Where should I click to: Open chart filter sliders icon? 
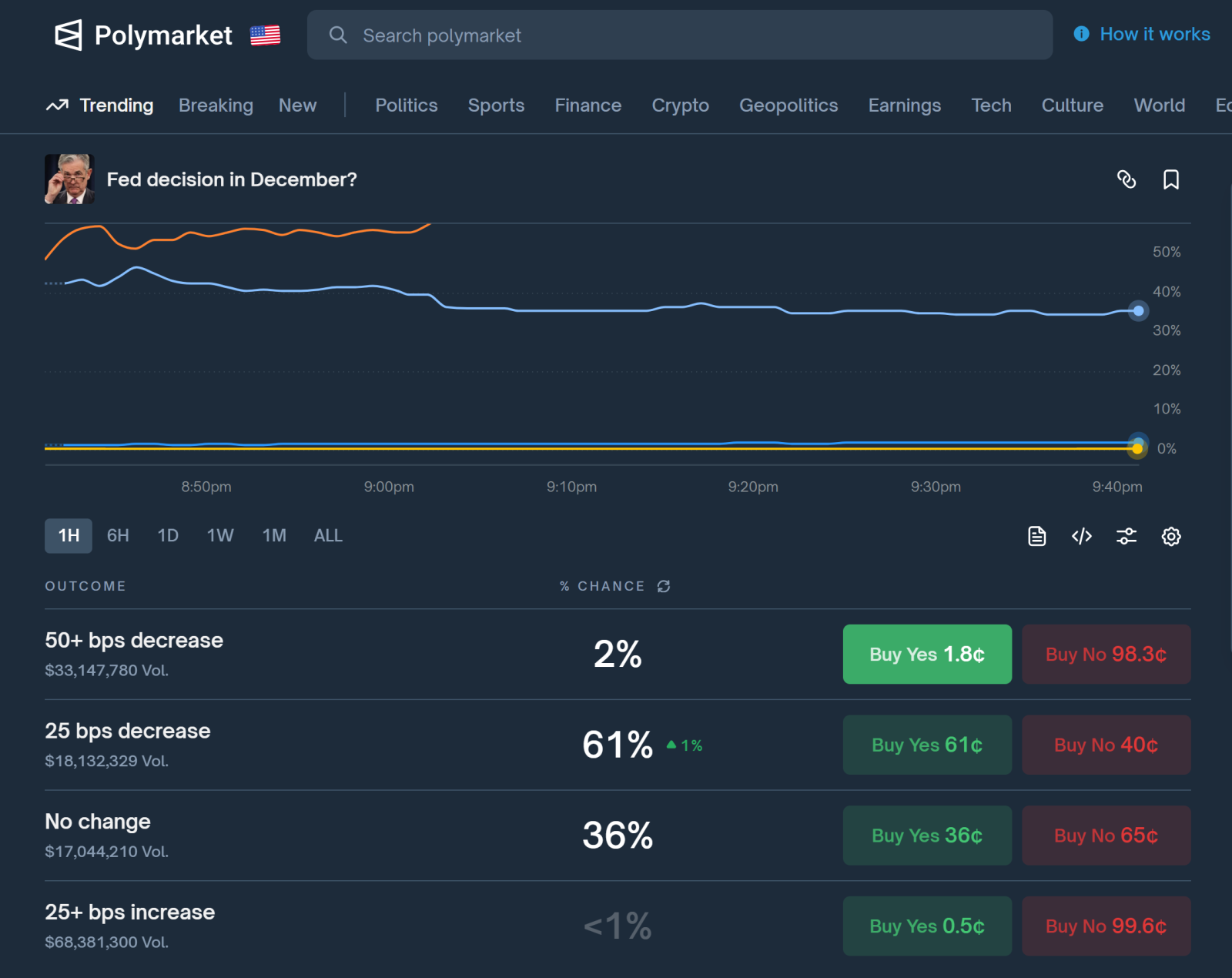[x=1127, y=536]
